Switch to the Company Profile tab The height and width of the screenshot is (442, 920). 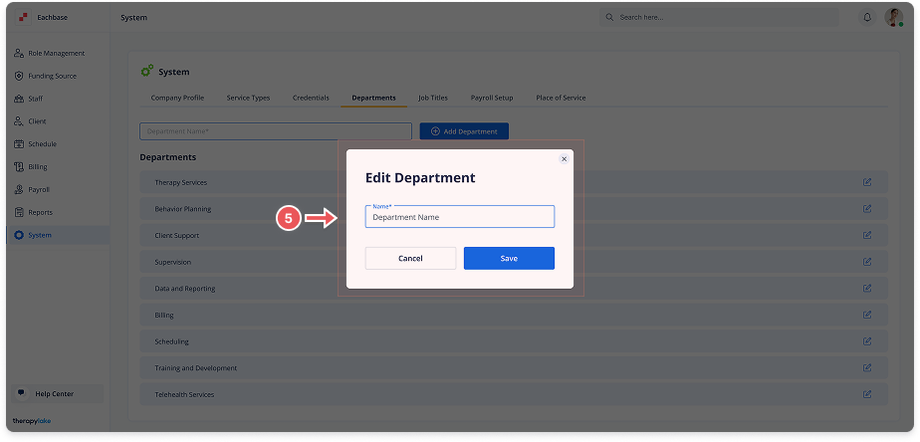coord(177,98)
